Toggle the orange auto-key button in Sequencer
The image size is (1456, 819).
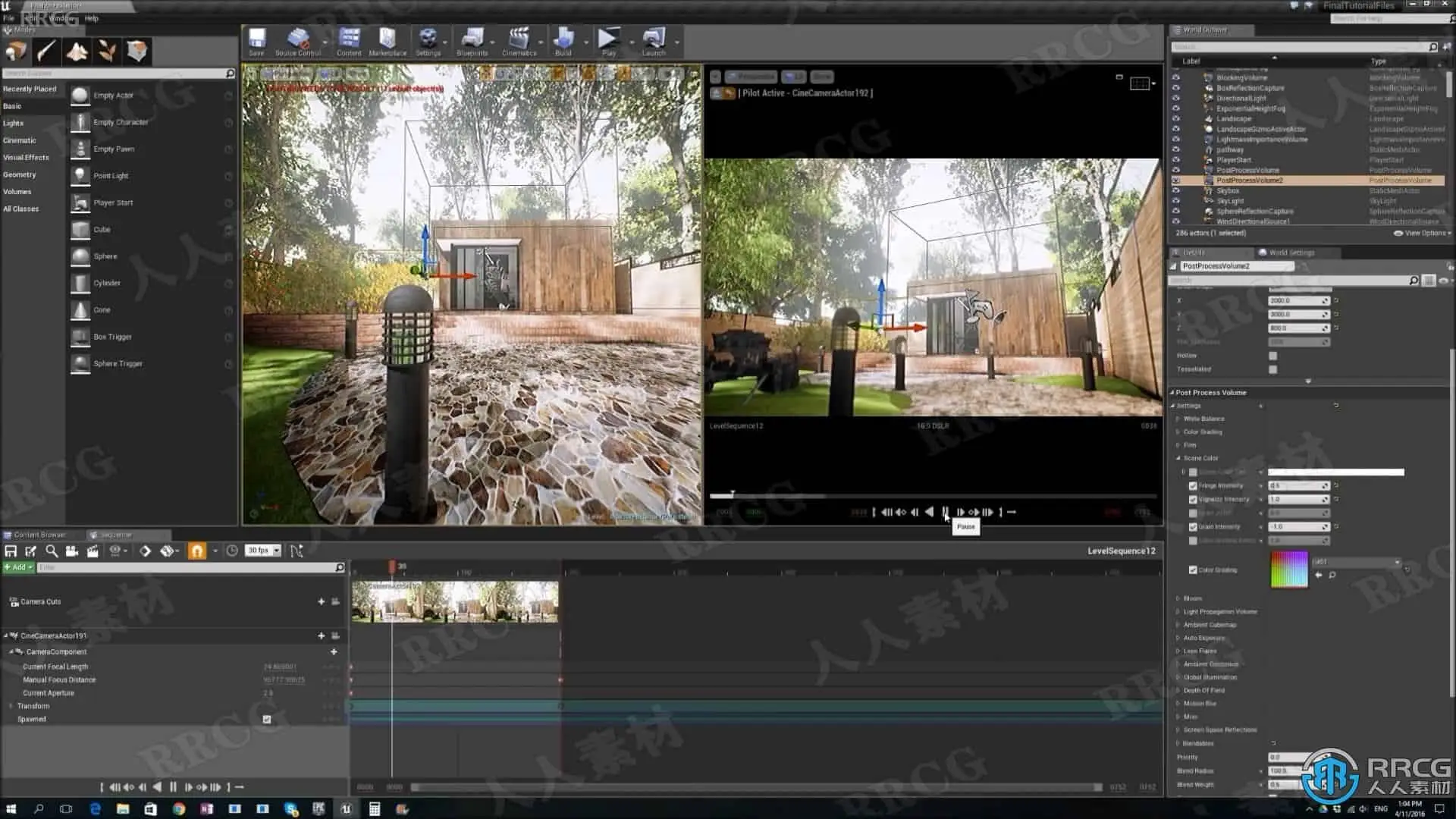pos(197,551)
